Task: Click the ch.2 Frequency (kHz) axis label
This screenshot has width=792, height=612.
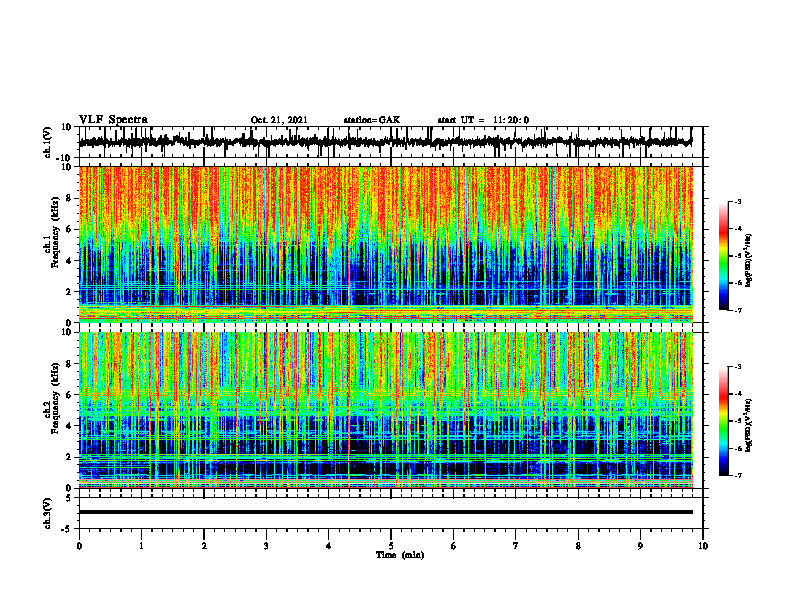Action: 54,398
